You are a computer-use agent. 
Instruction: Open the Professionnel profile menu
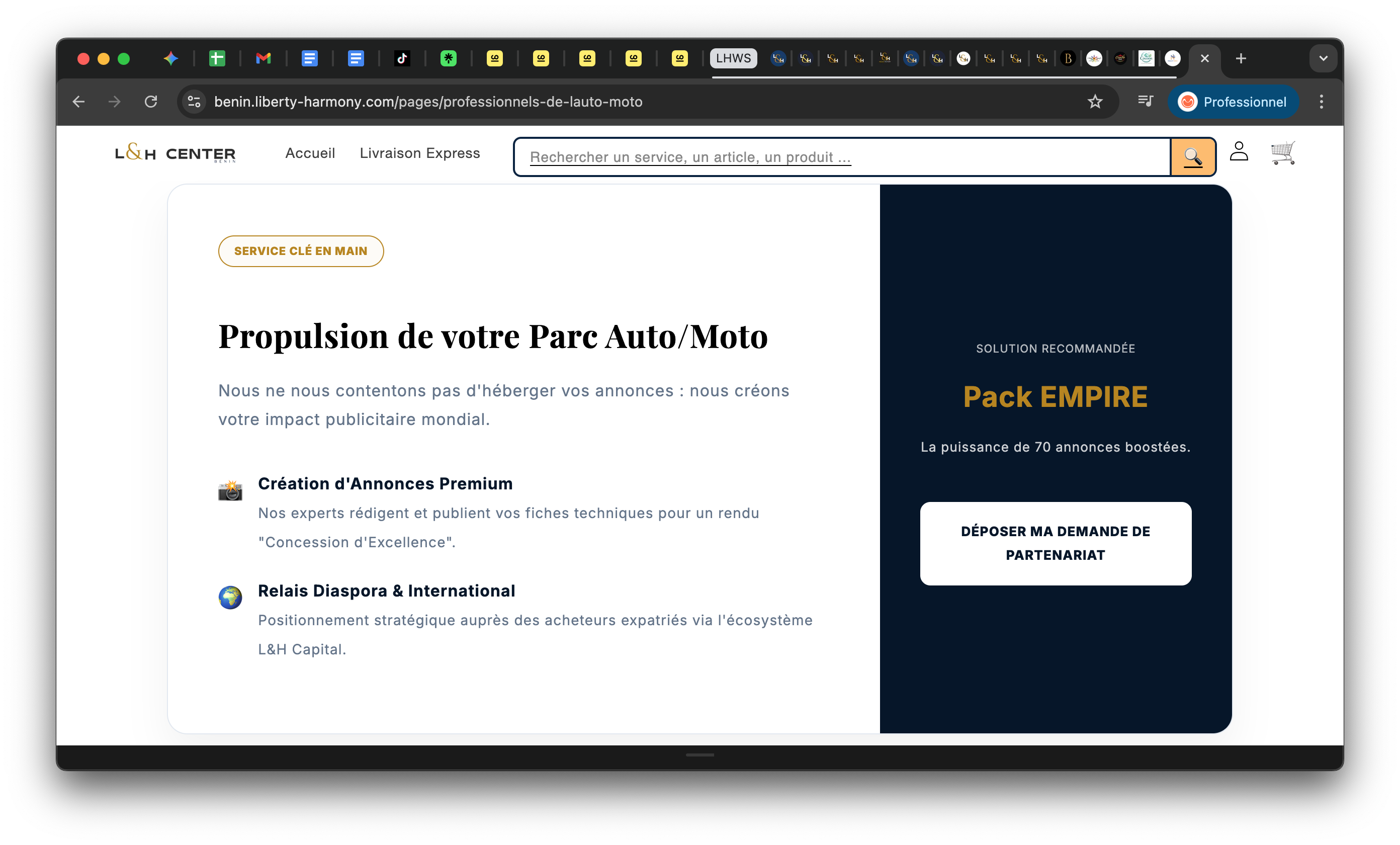tap(1233, 102)
